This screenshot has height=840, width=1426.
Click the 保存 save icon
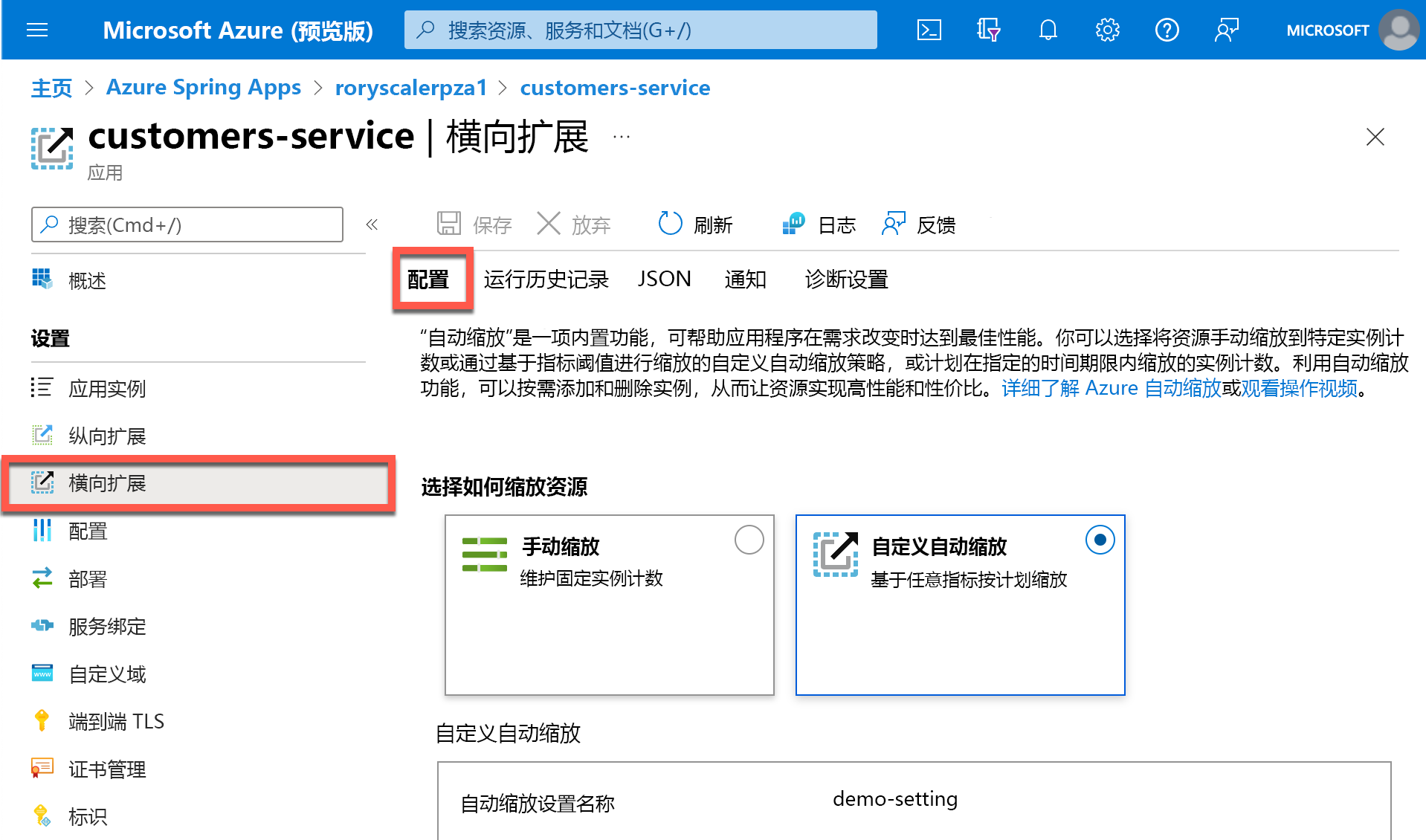point(449,224)
